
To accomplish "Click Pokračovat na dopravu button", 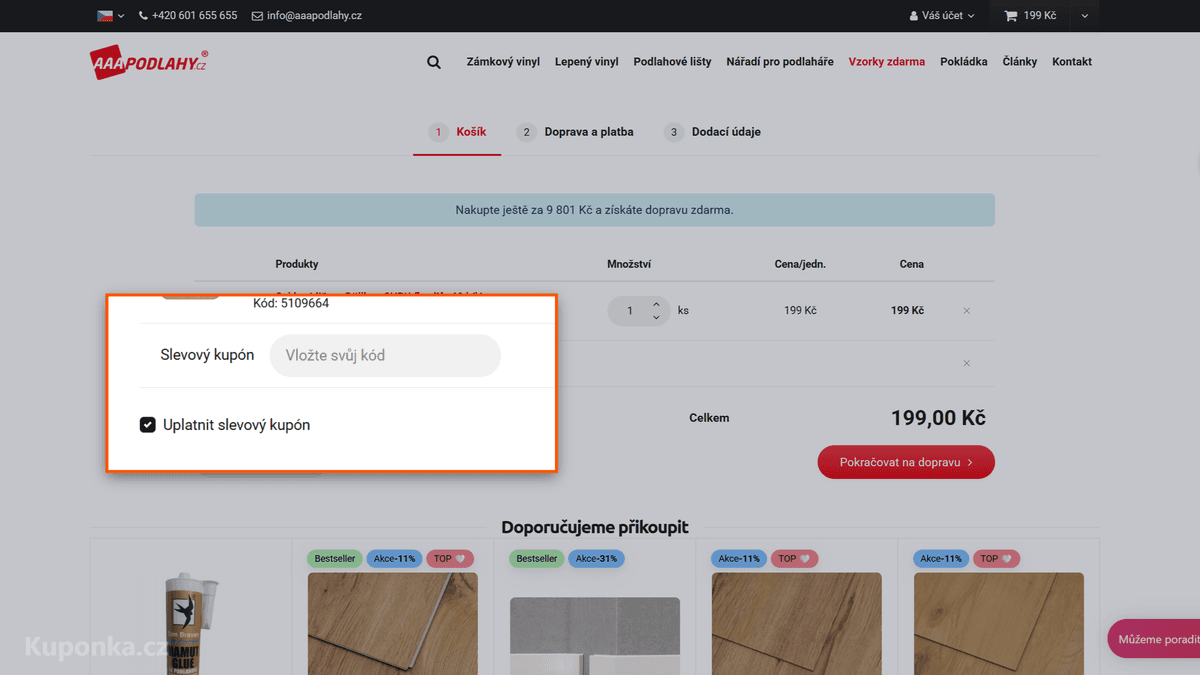I will [906, 462].
